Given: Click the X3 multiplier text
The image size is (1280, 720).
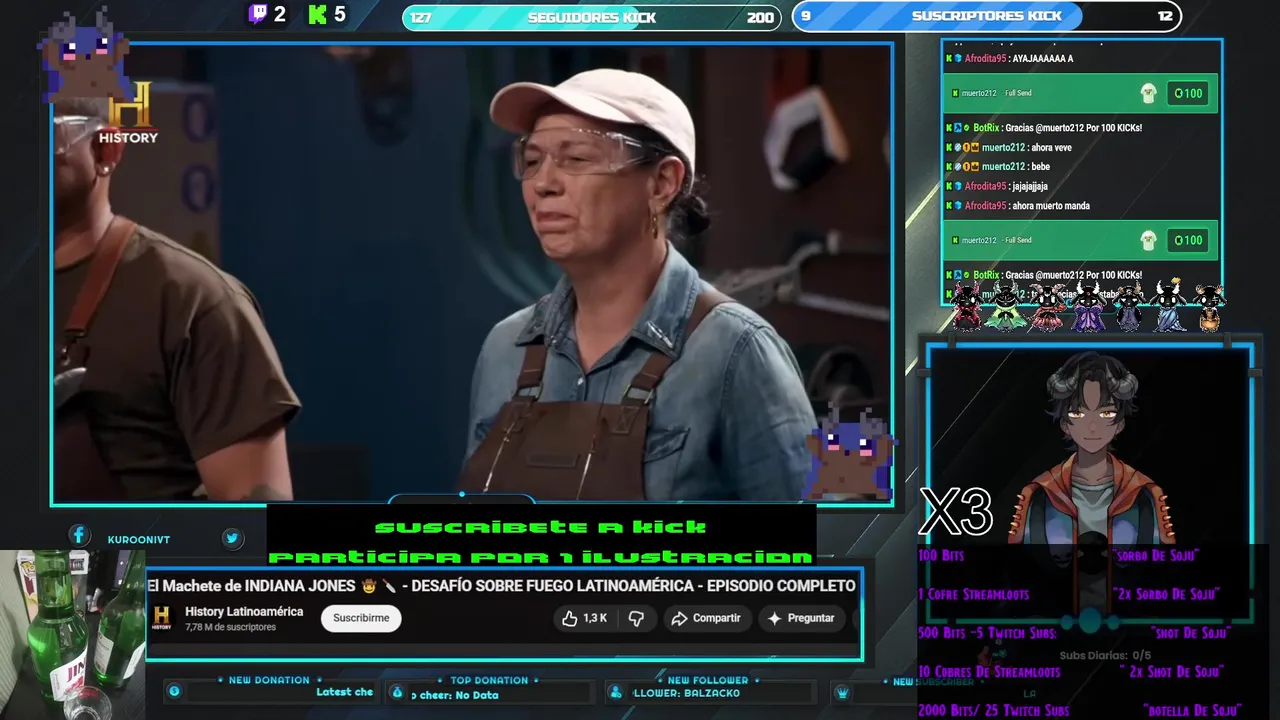Looking at the screenshot, I should [x=955, y=511].
